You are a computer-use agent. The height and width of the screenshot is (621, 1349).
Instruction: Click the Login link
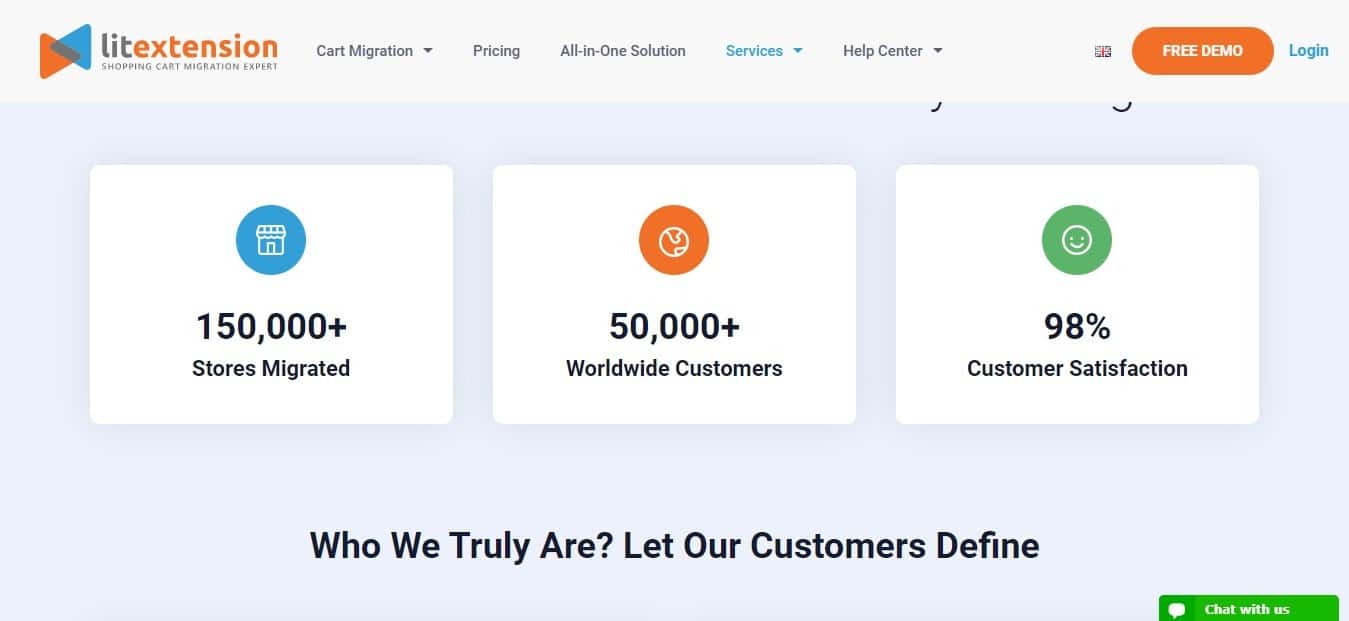point(1308,51)
